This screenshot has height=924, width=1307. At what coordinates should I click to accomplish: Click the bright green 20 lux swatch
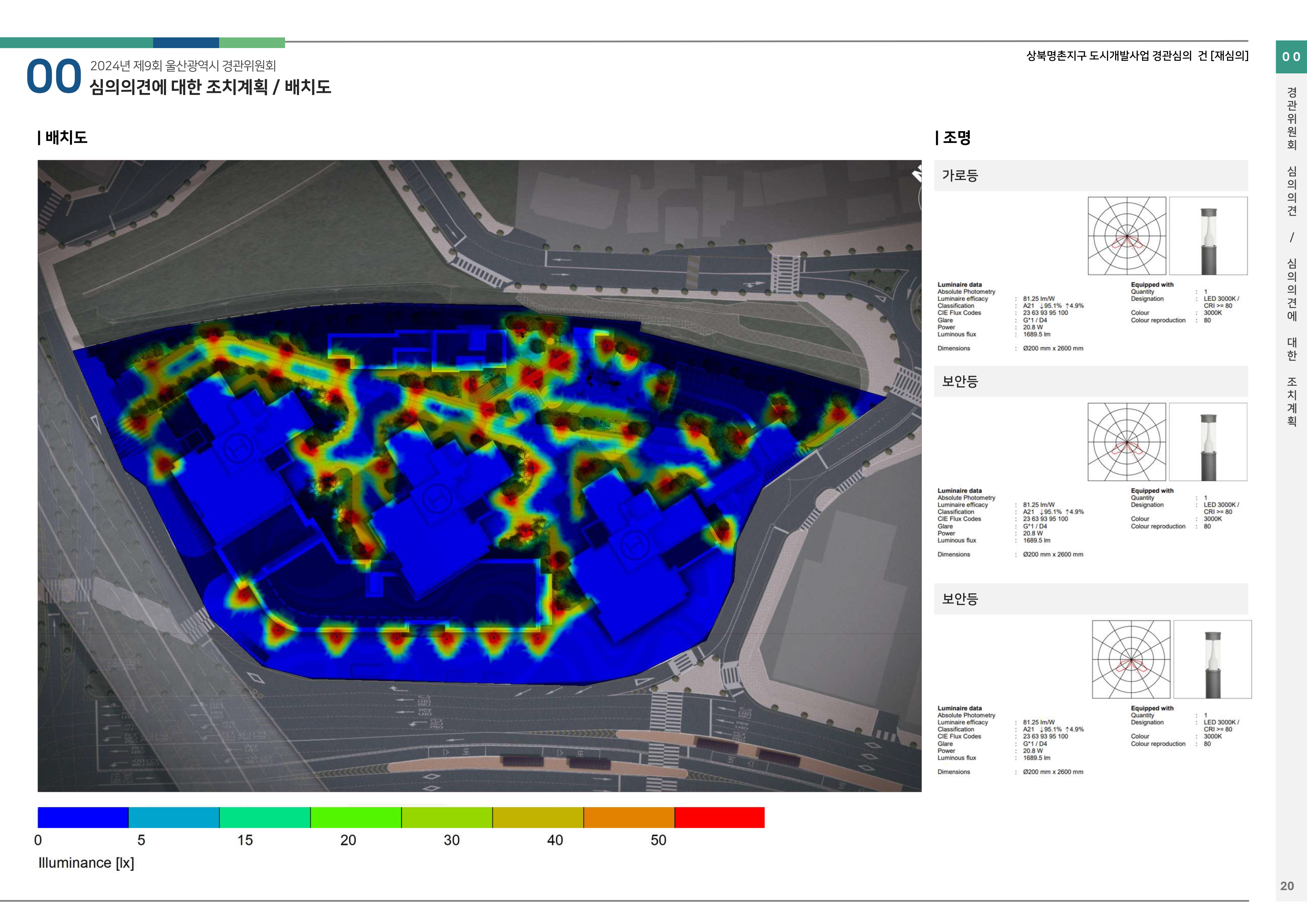(356, 817)
